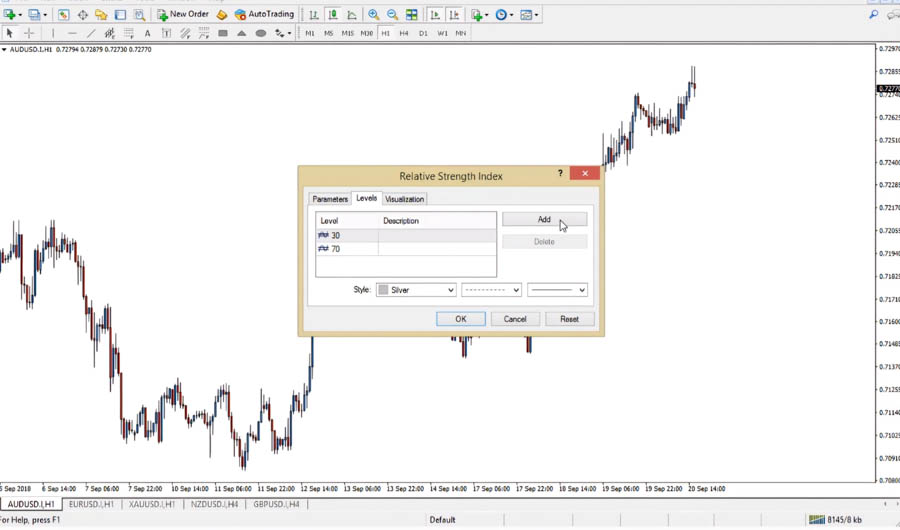
Task: Switch timeframe to D1
Action: 424,33
